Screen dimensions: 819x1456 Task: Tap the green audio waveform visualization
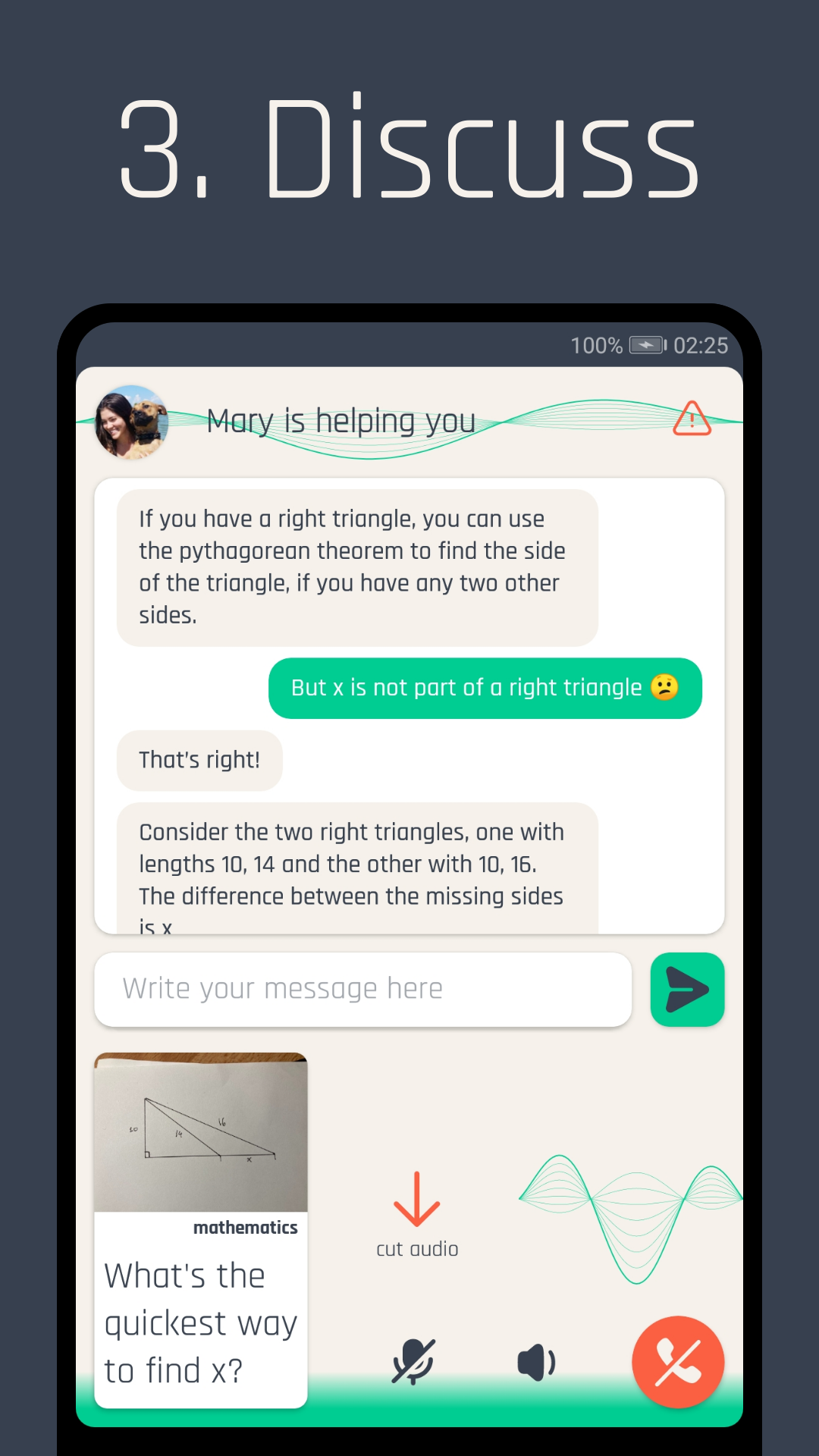pyautogui.click(x=631, y=1219)
